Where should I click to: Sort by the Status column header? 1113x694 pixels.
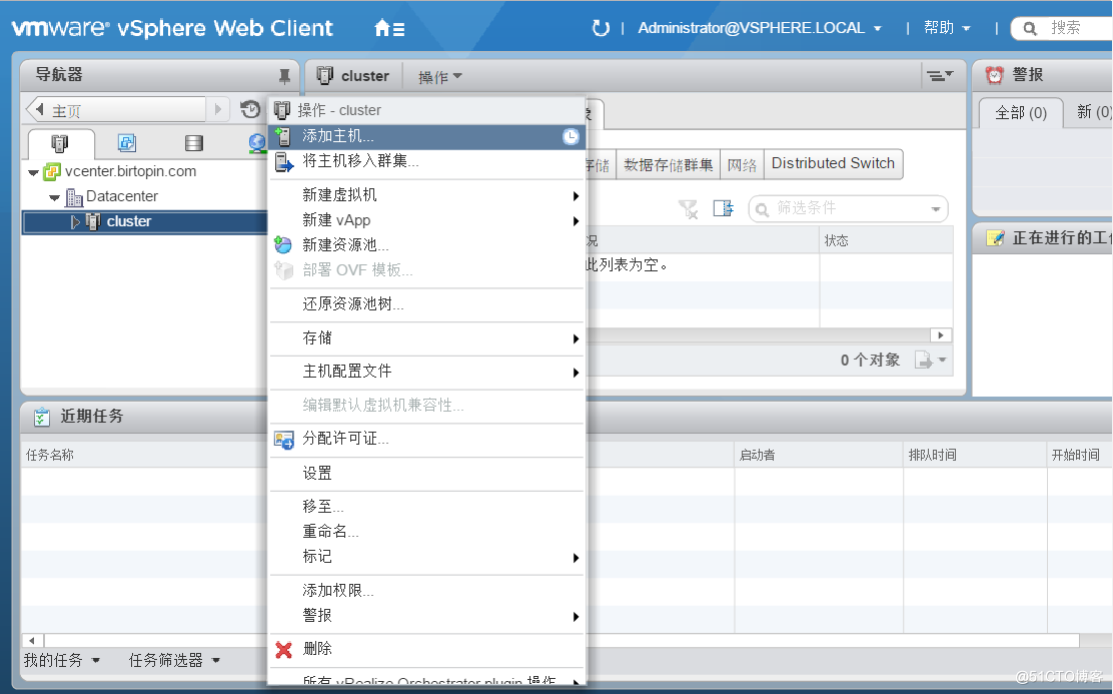point(886,241)
